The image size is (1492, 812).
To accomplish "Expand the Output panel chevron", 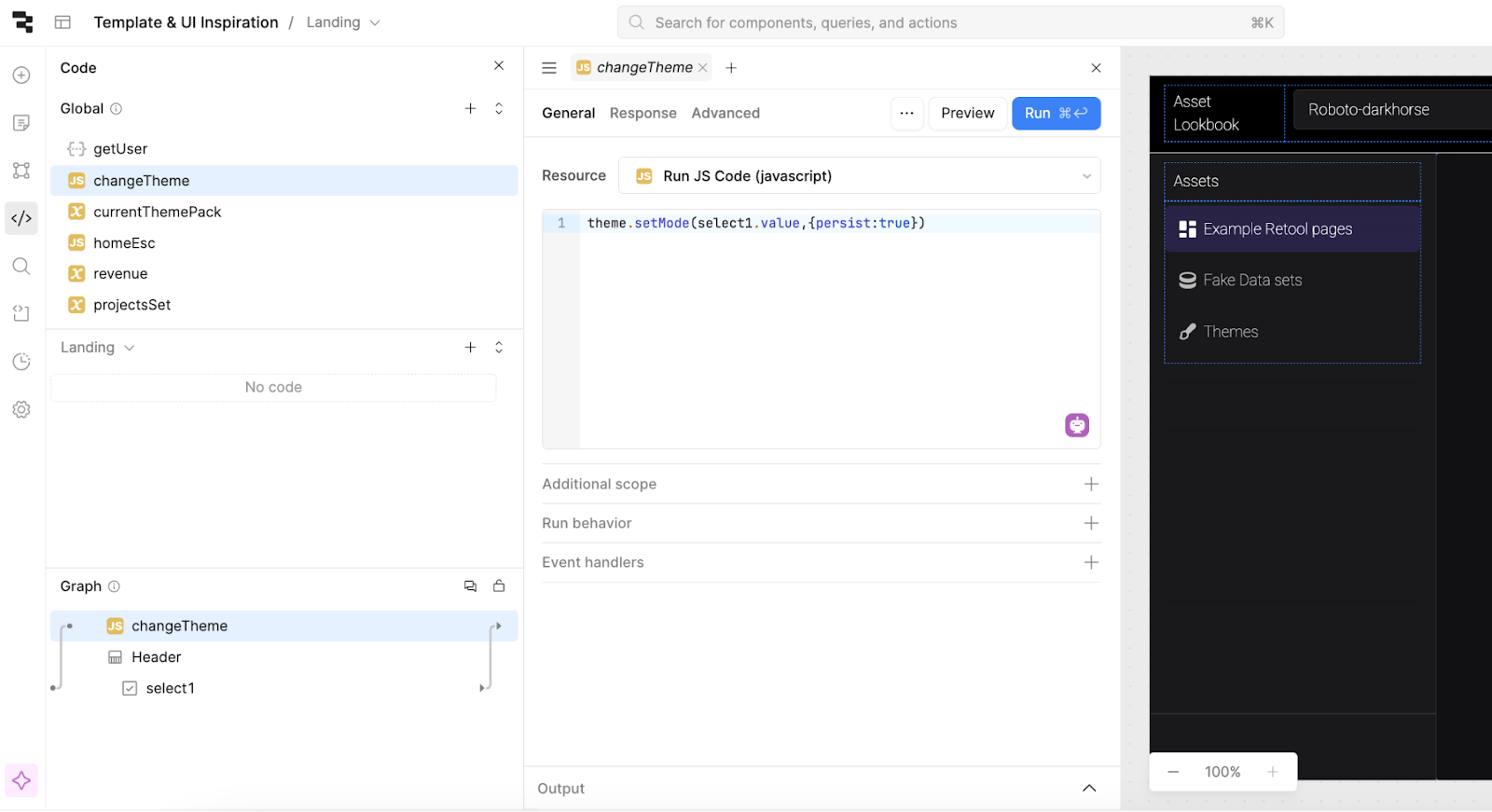I will coord(1088,789).
